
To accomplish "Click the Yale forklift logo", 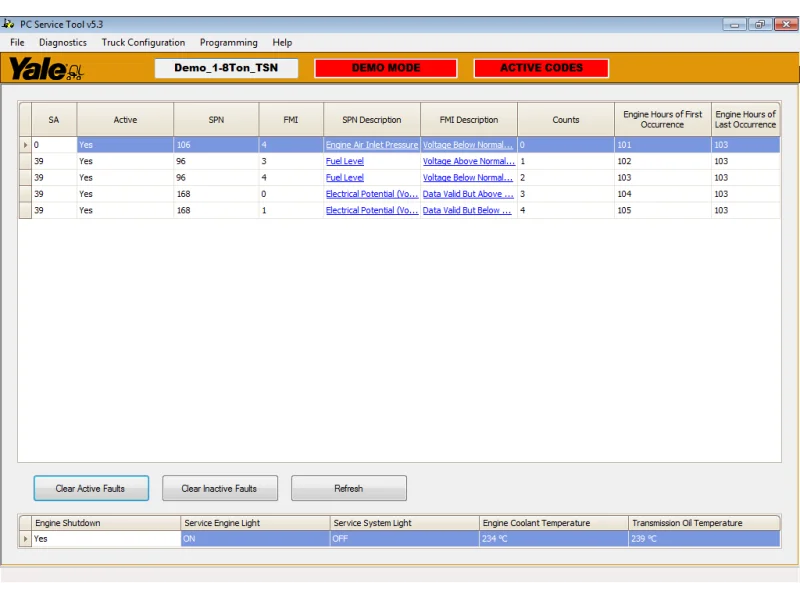I will coord(46,68).
